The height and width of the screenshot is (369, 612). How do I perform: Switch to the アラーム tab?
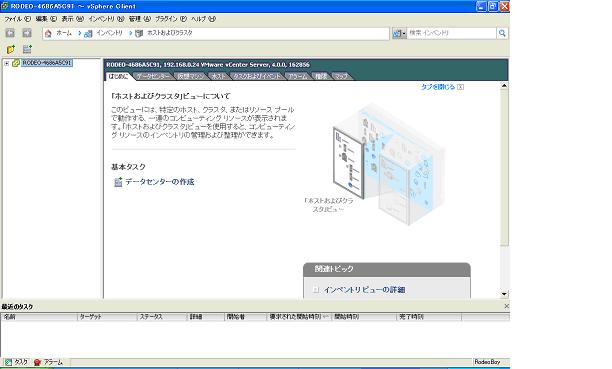[x=298, y=76]
